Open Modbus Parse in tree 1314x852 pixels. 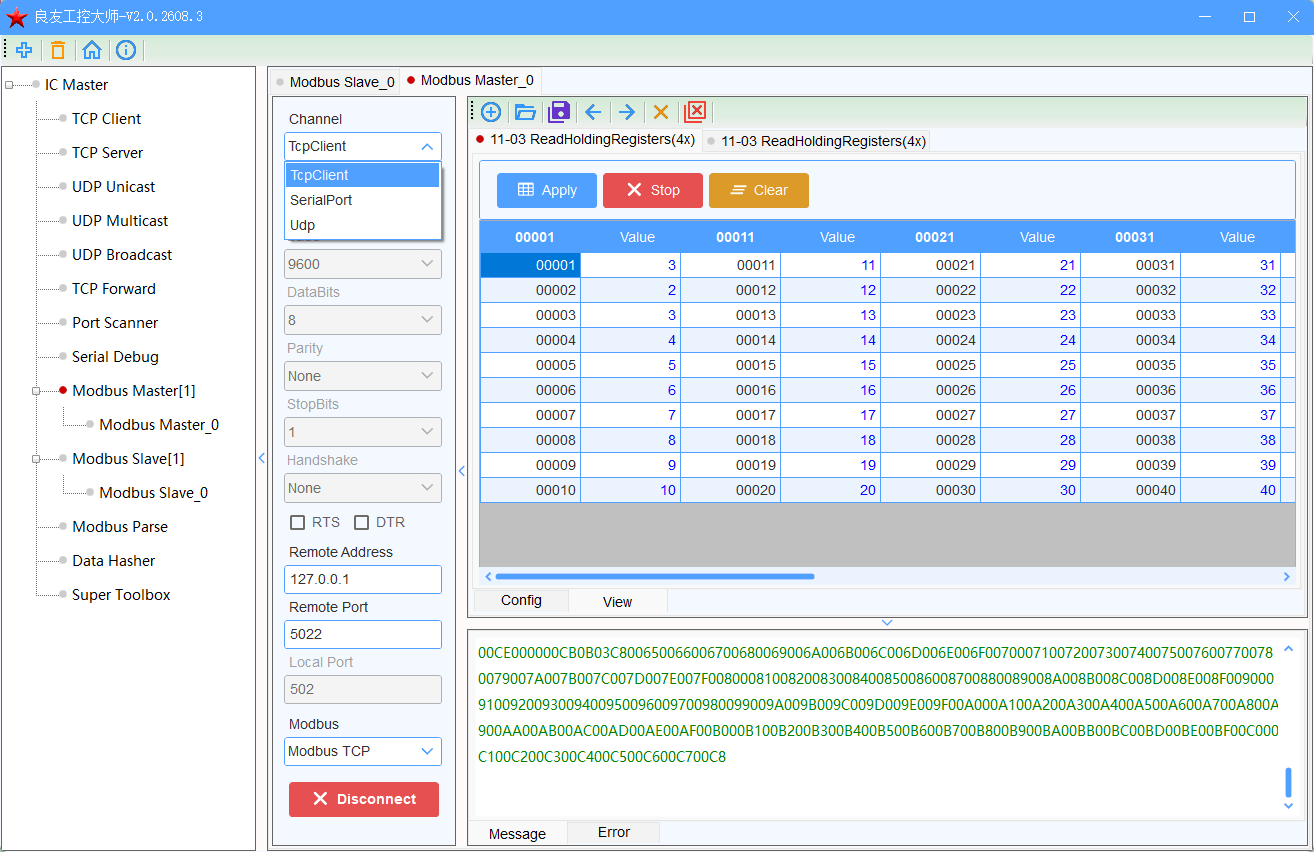(120, 527)
